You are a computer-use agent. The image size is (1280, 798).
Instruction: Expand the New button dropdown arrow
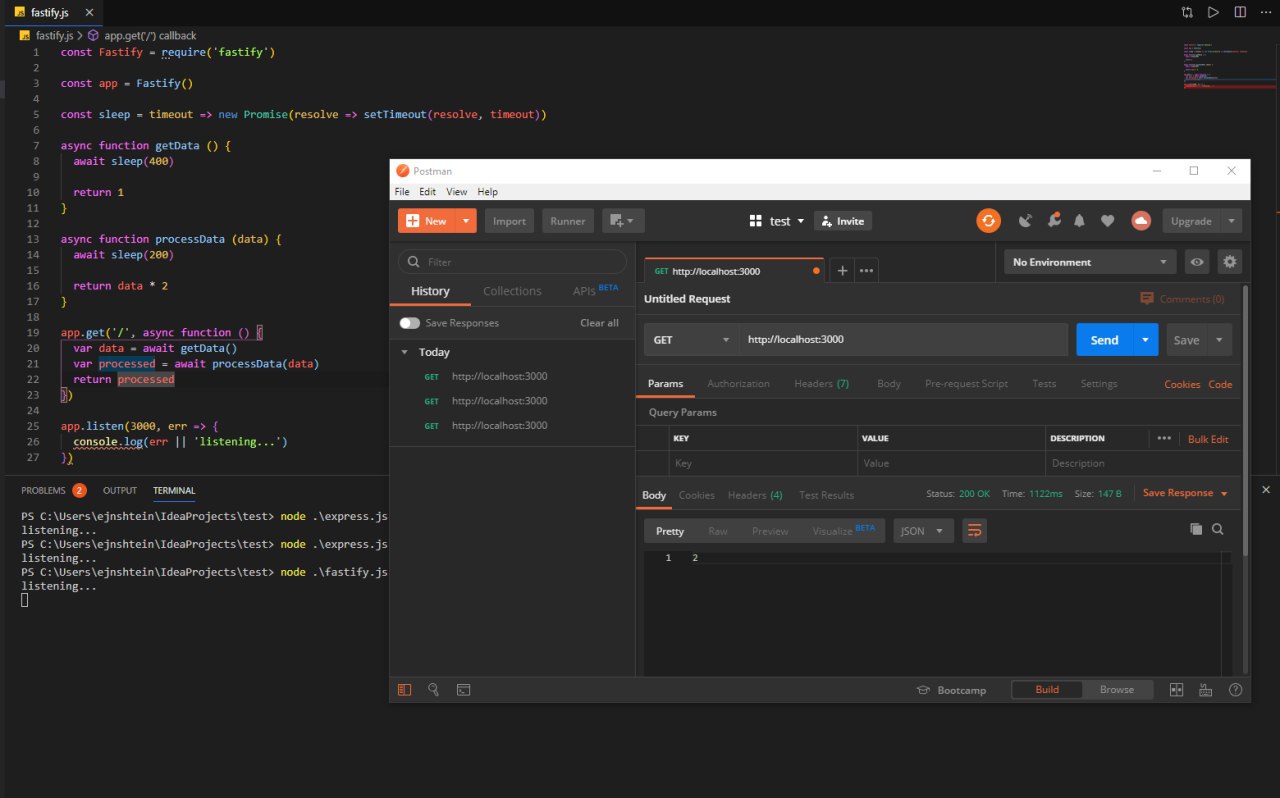[466, 221]
